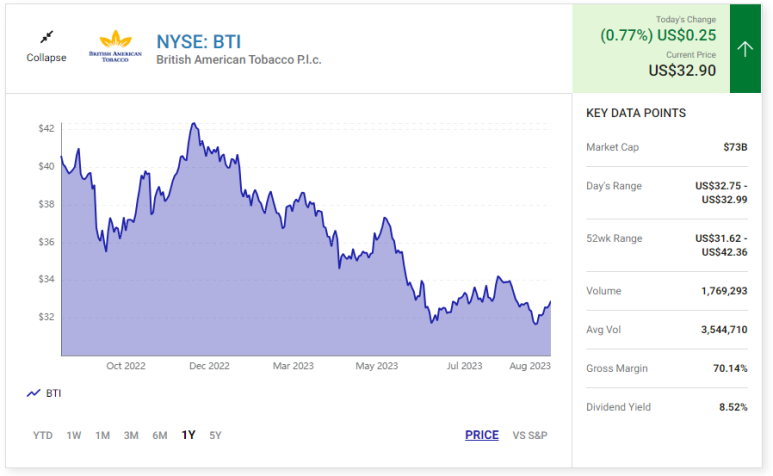The width and height of the screenshot is (773, 476).
Task: Click the Mar 2023 axis label
Action: point(293,366)
